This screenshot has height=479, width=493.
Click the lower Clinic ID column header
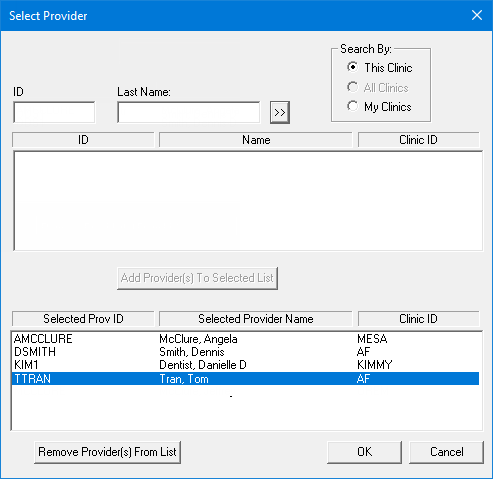(419, 319)
